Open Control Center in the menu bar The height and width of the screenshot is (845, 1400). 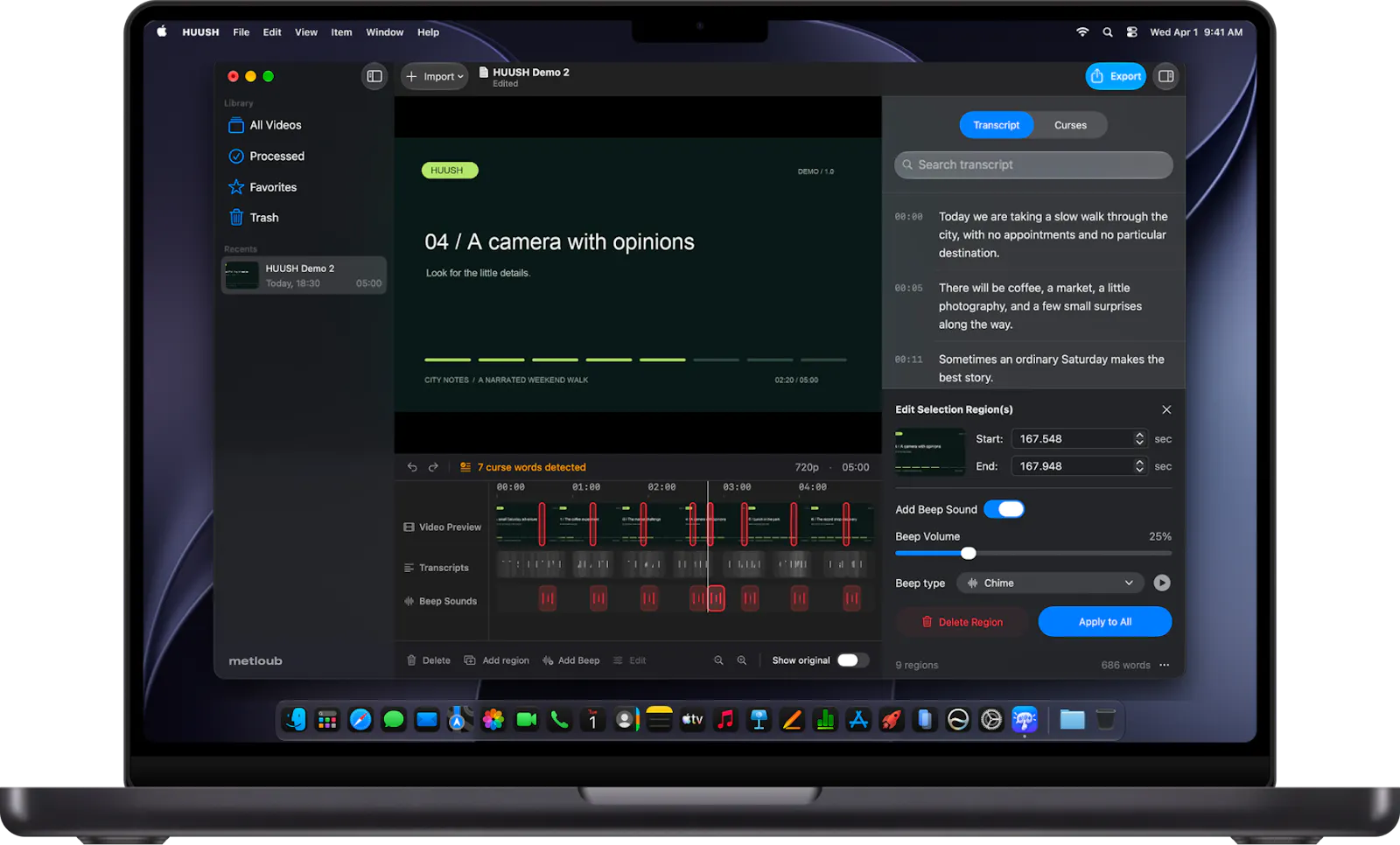click(1132, 32)
